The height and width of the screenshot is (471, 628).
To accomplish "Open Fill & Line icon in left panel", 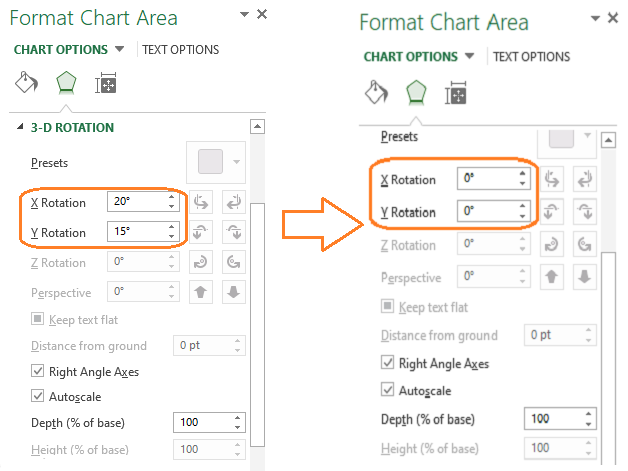I will [28, 84].
